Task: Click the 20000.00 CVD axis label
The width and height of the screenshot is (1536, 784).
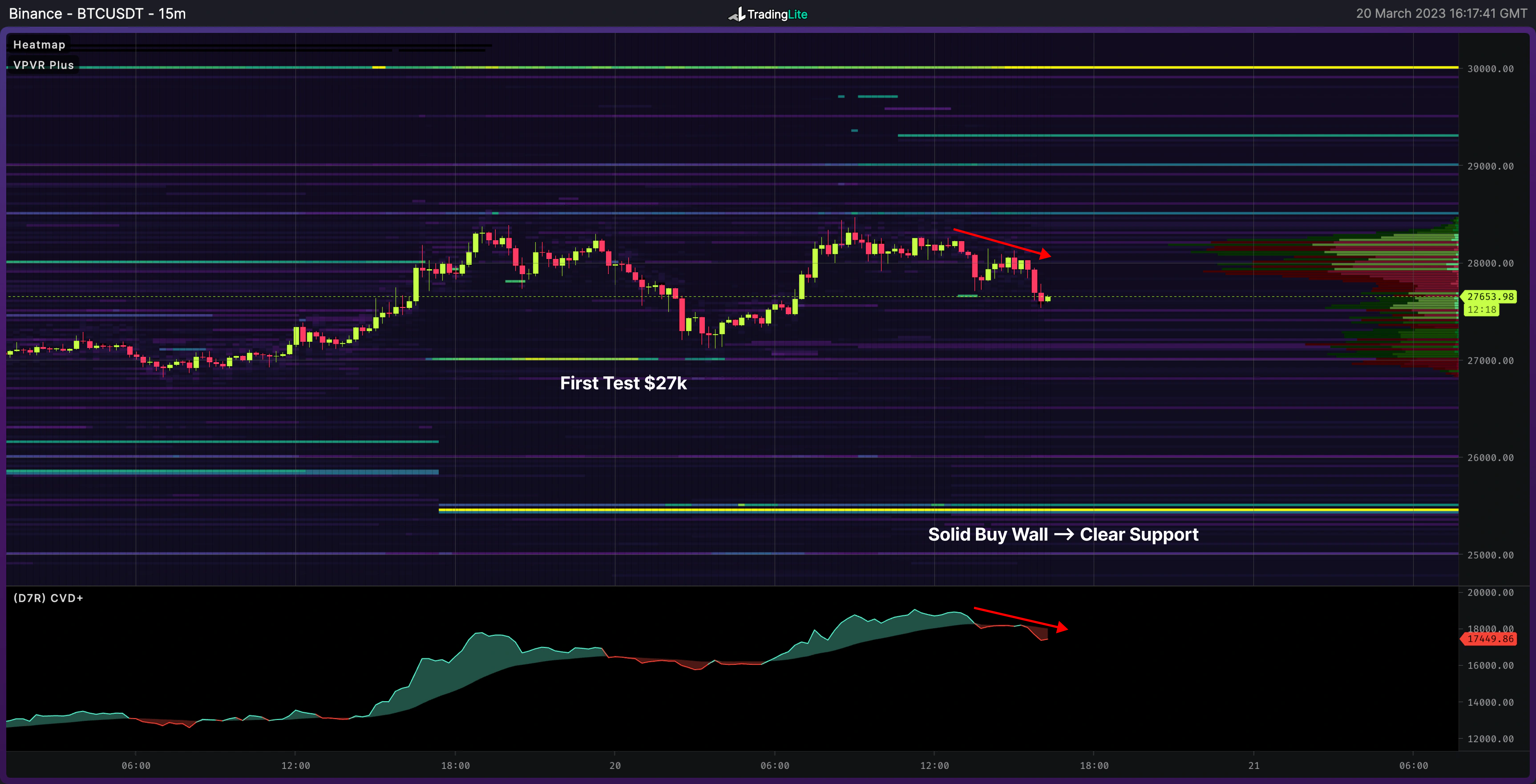Action: (1490, 592)
